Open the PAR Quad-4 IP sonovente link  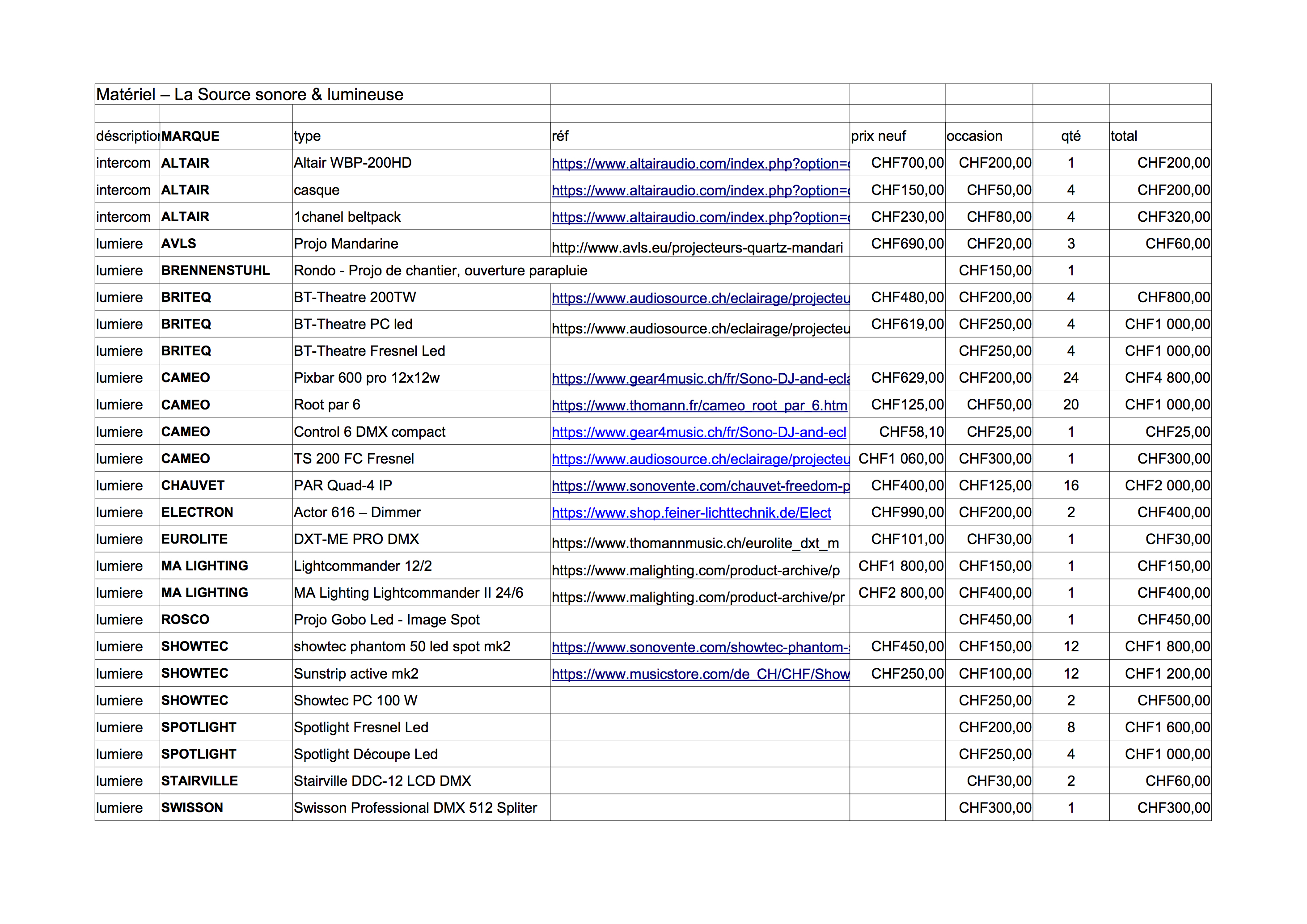click(x=700, y=486)
